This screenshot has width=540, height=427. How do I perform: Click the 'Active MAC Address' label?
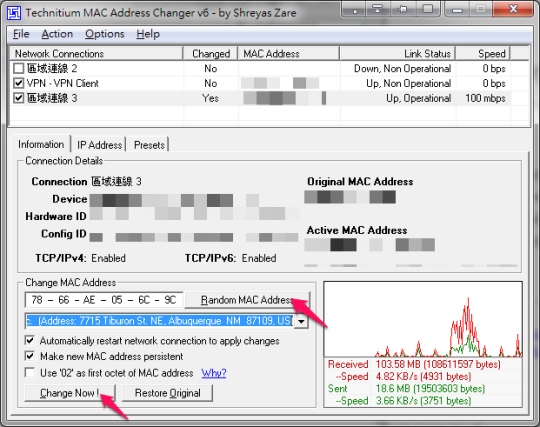[357, 230]
